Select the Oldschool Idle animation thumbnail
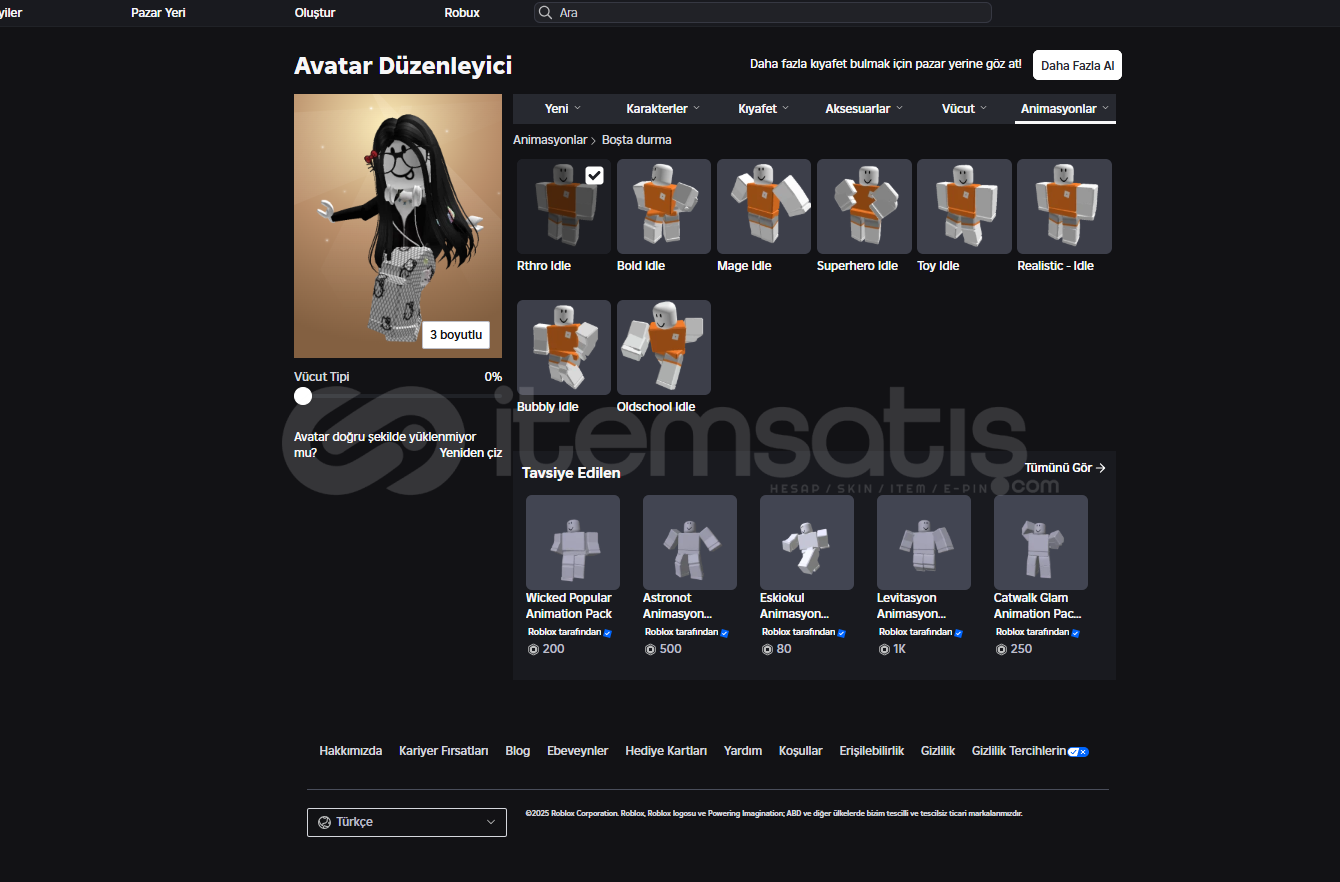This screenshot has height=882, width=1340. 664,347
